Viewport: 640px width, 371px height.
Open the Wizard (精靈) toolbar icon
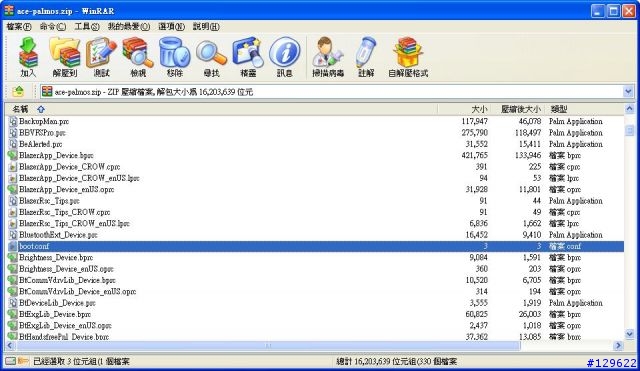click(x=248, y=53)
